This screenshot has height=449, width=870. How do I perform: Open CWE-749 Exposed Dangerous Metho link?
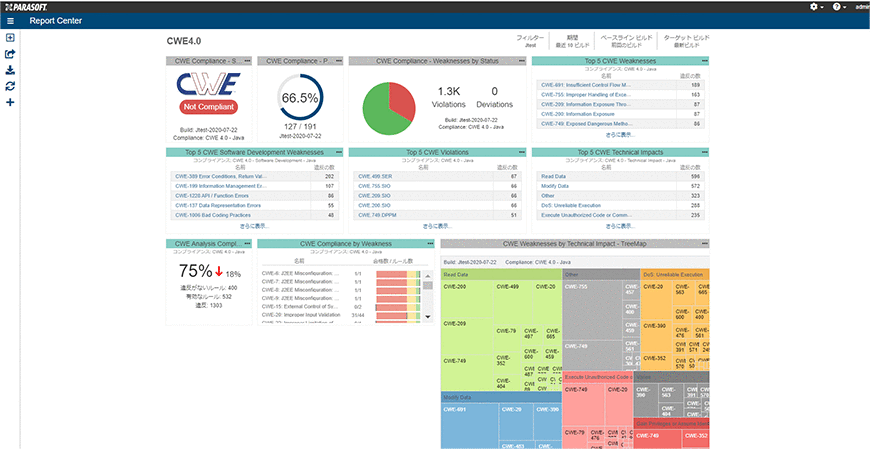coord(586,124)
